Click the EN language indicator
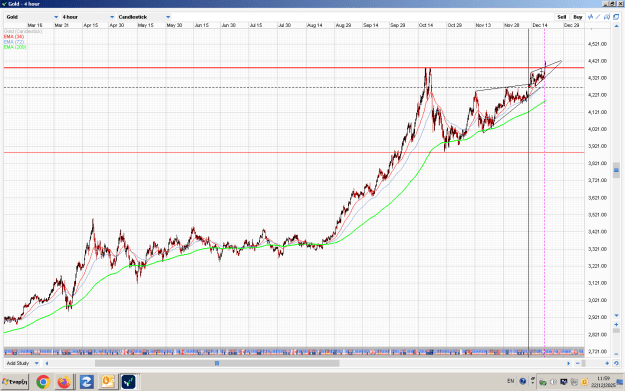625x391 pixels. [510, 381]
